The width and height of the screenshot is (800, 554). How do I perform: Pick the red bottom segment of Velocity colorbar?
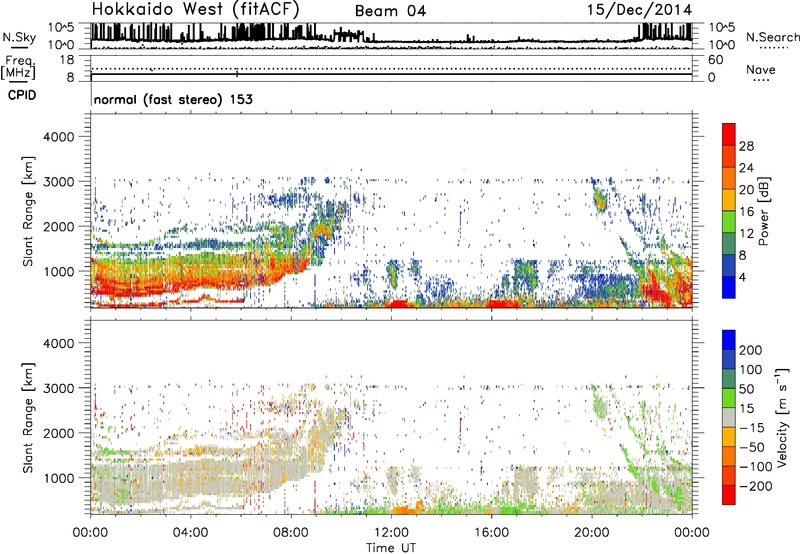click(x=729, y=495)
